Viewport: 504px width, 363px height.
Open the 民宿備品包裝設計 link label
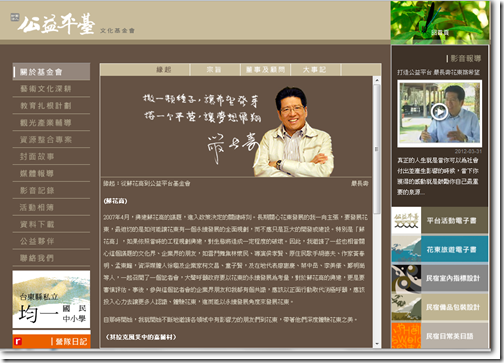pos(453,307)
